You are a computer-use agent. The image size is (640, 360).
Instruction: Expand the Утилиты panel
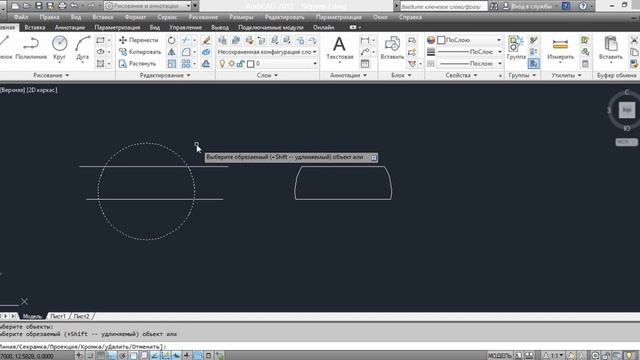coord(567,76)
